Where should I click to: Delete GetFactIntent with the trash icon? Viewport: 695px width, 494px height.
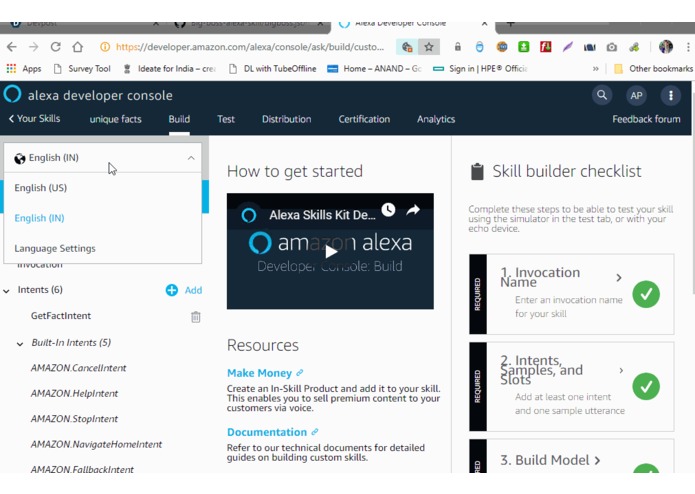(x=195, y=317)
